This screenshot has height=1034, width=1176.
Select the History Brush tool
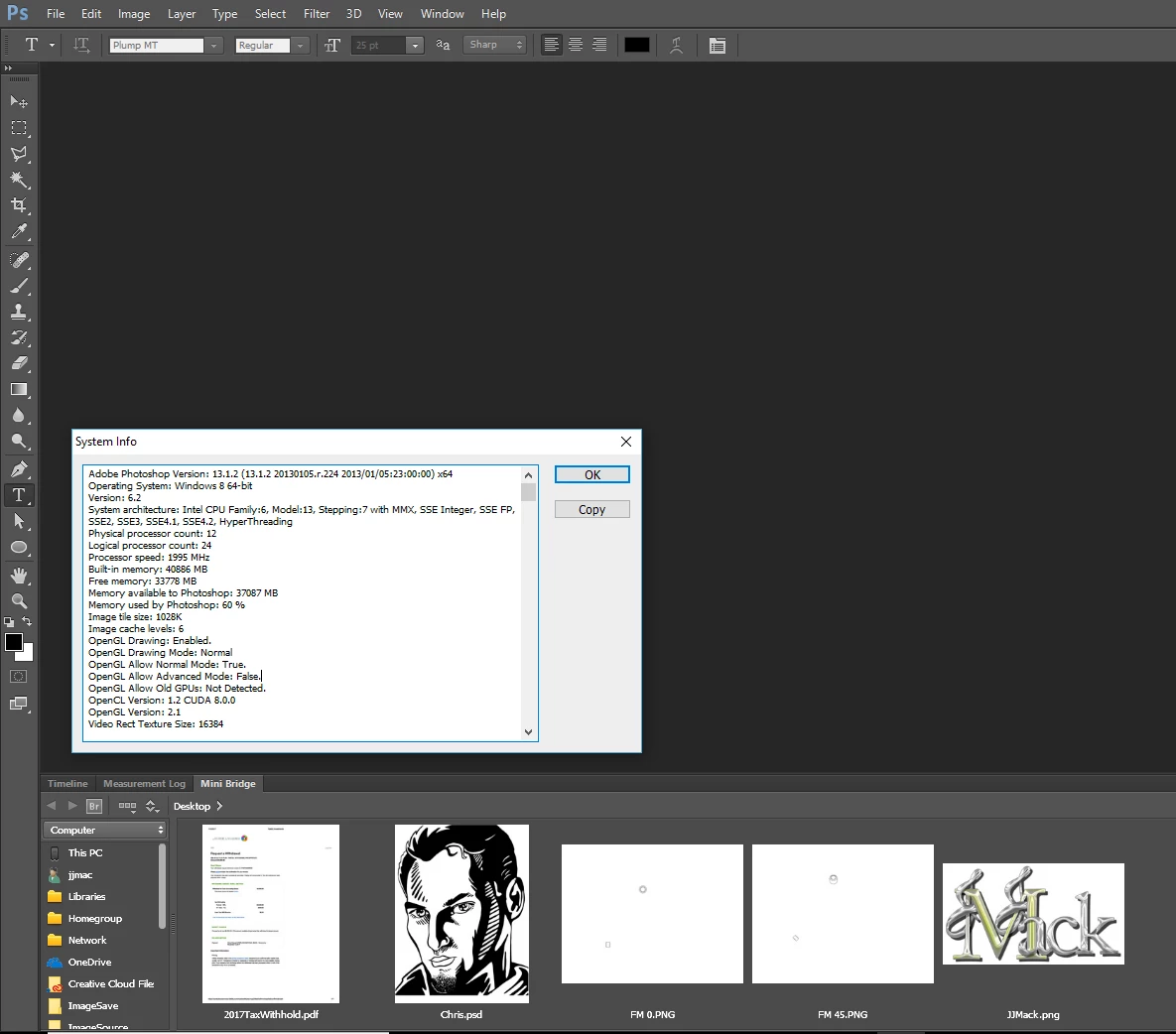point(19,337)
